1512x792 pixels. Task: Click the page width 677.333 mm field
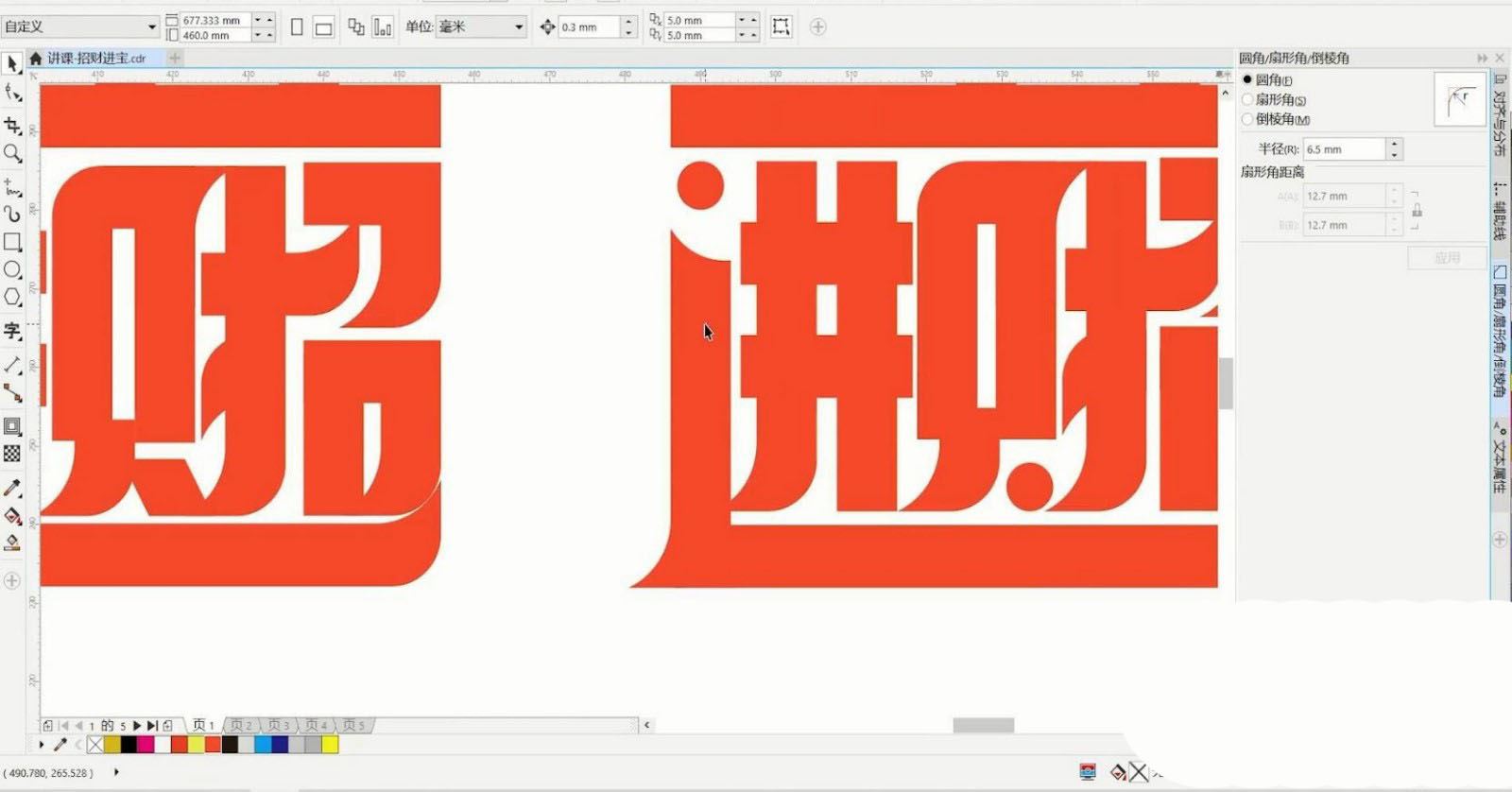(215, 20)
